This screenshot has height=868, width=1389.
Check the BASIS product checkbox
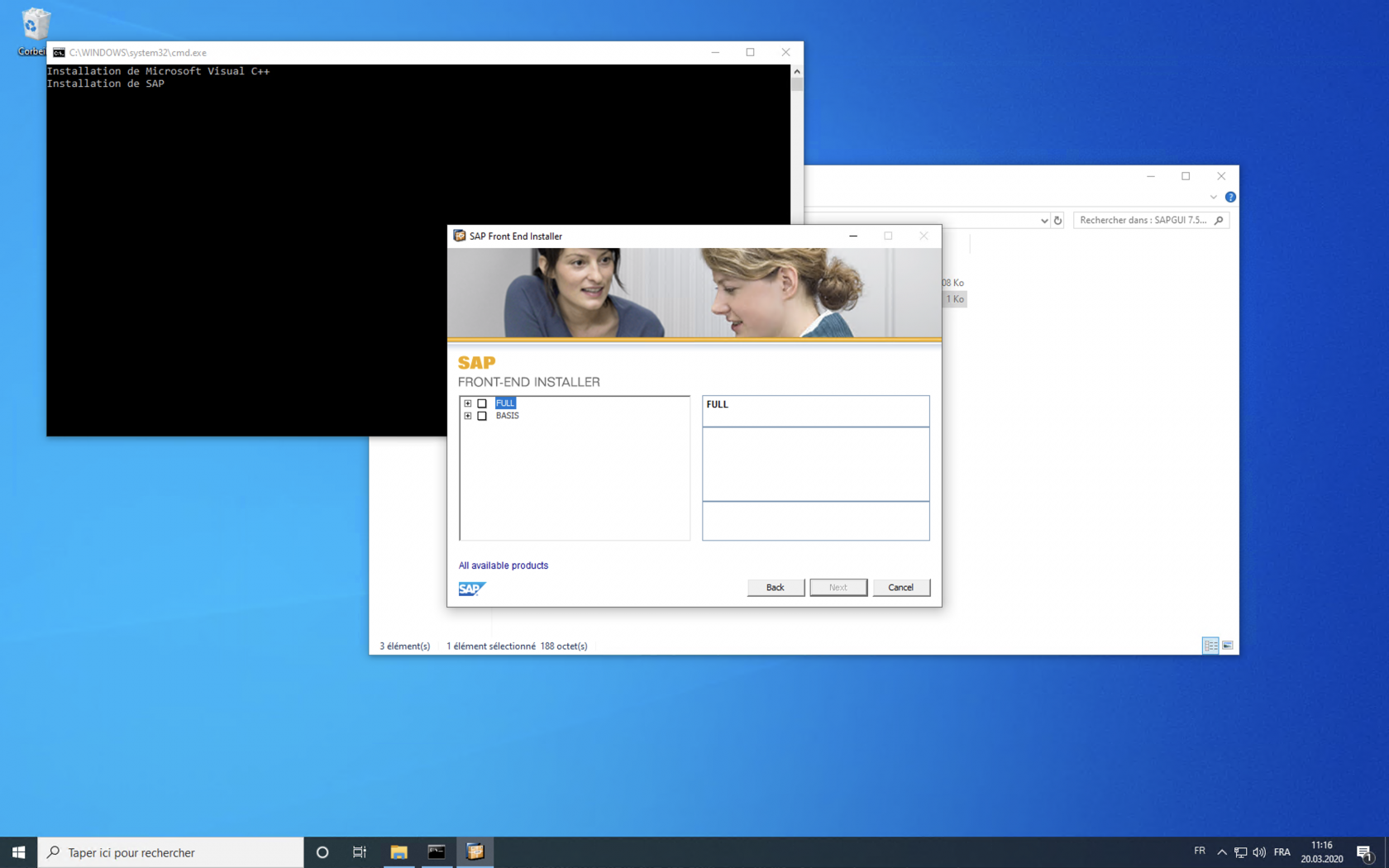click(x=482, y=416)
